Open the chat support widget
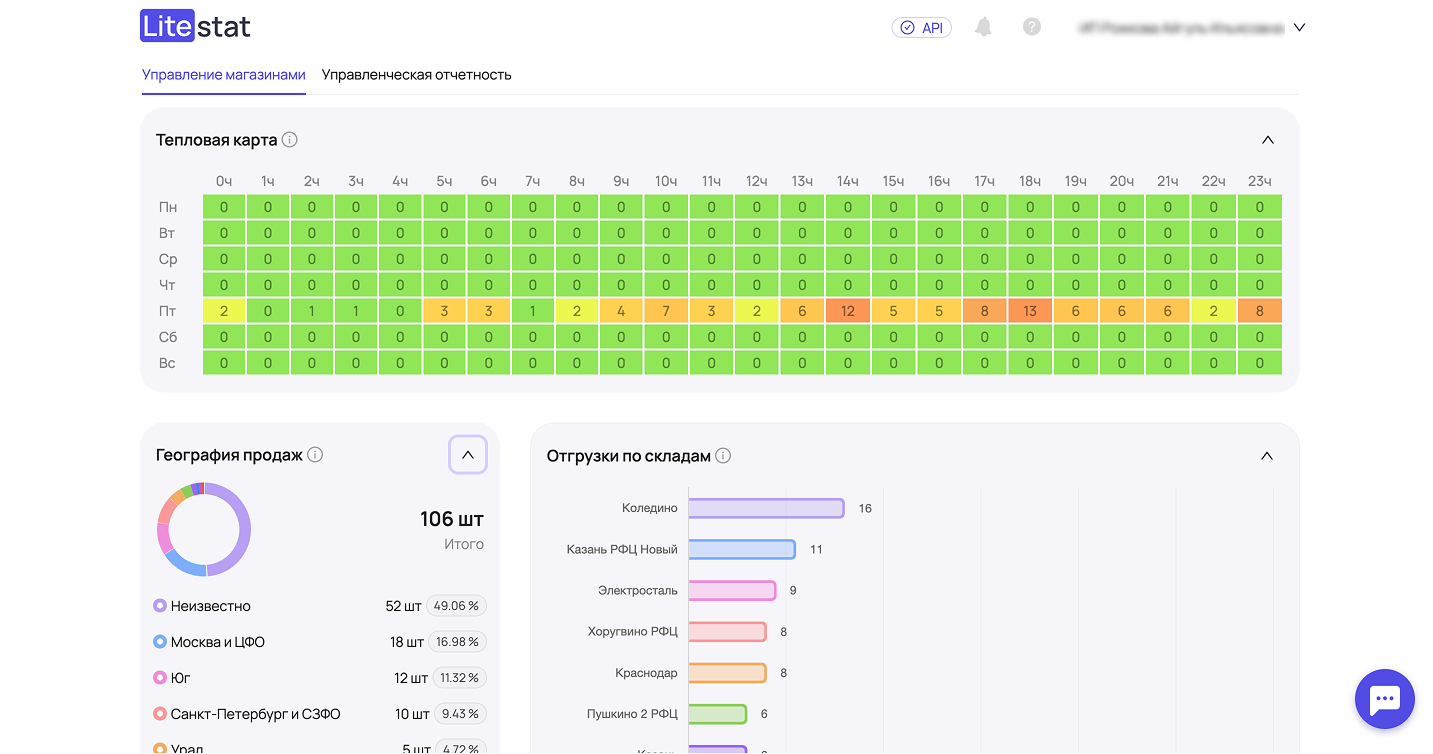 click(1384, 699)
